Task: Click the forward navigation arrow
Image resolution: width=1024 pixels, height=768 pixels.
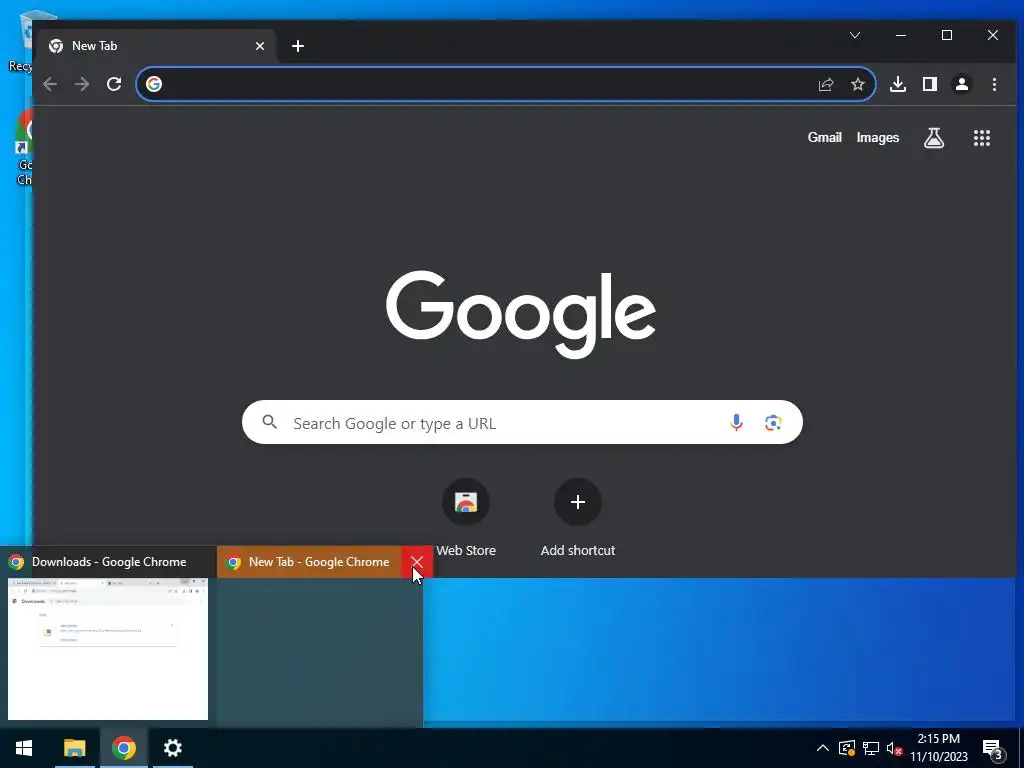Action: coord(82,84)
